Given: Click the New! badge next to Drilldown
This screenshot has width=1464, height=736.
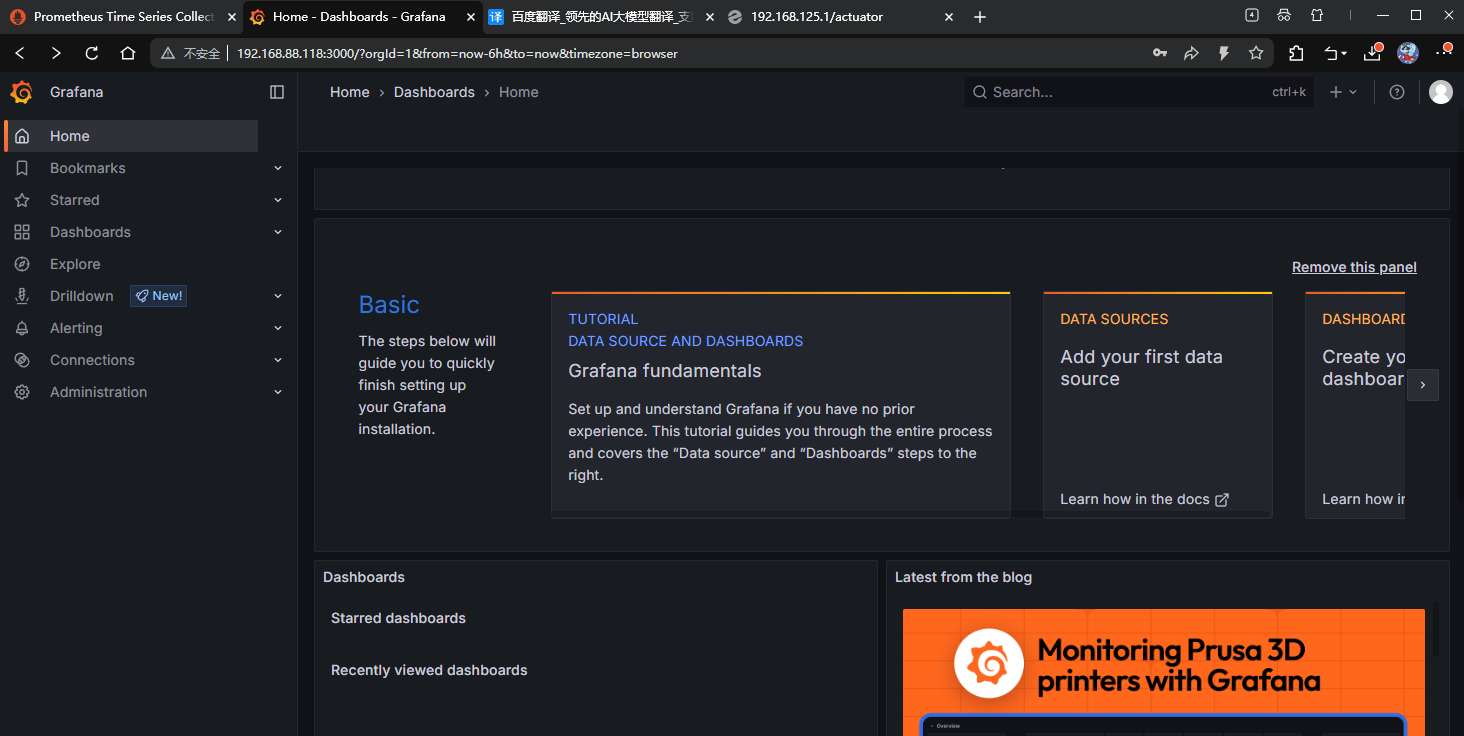Looking at the screenshot, I should click(x=159, y=296).
